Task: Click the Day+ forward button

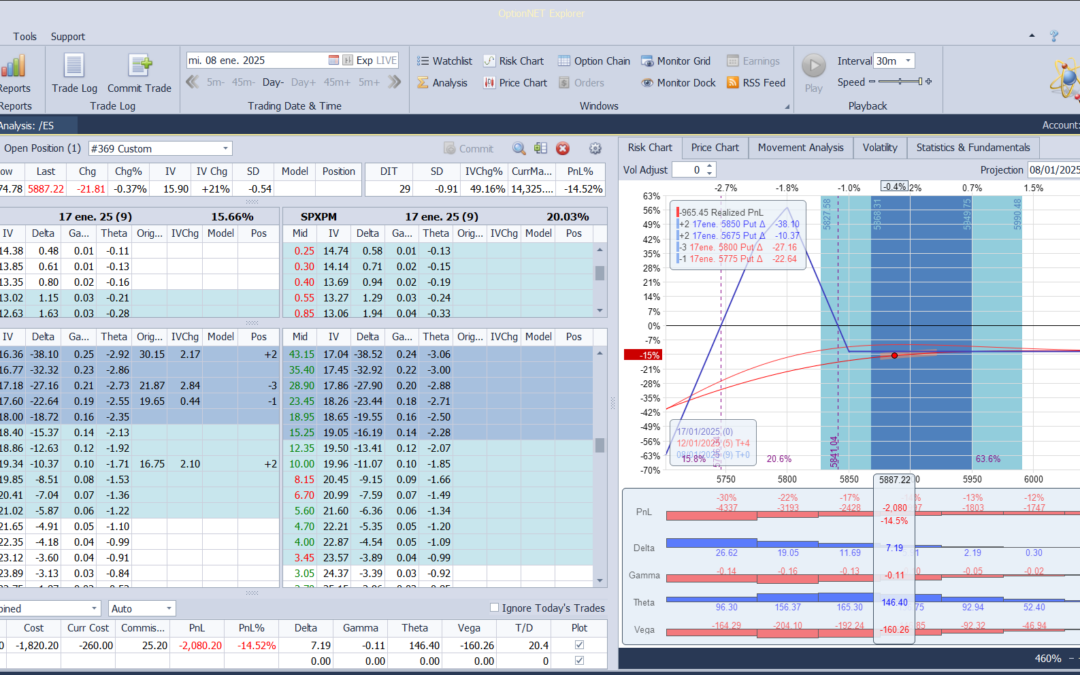Action: pyautogui.click(x=304, y=82)
